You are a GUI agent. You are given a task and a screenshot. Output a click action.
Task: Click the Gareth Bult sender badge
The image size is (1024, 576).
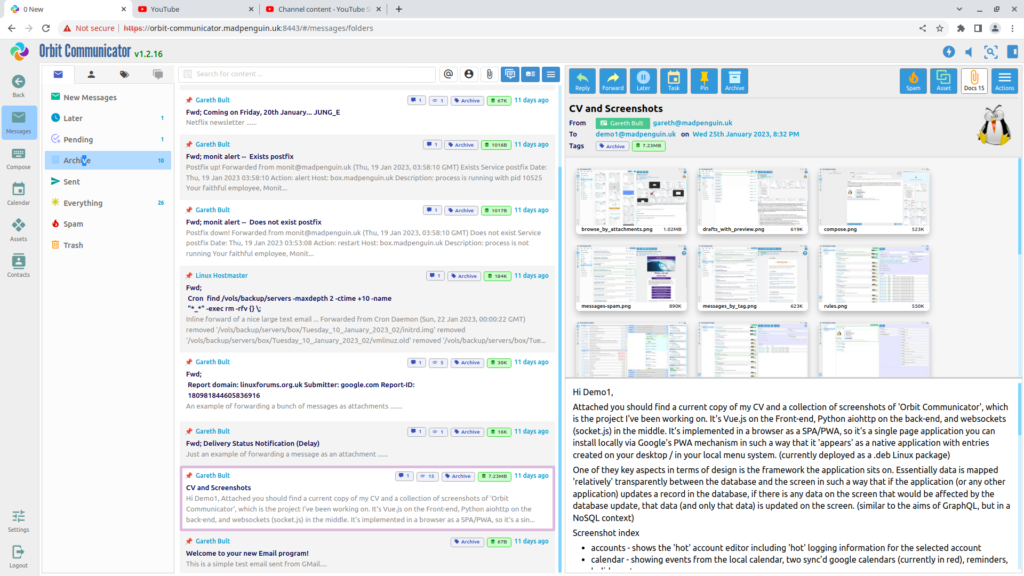(622, 123)
